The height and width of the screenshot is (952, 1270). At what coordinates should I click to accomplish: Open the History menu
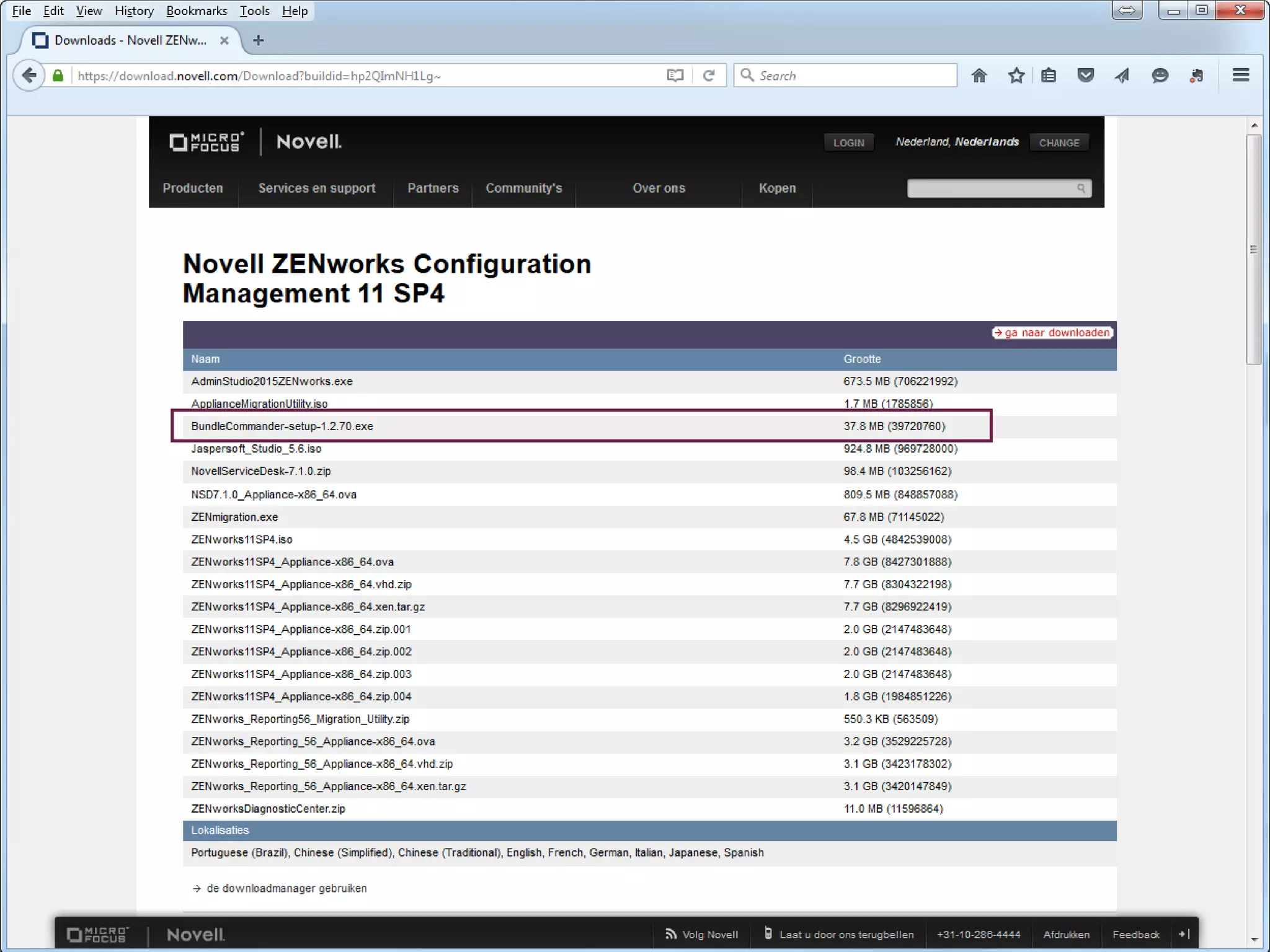pyautogui.click(x=134, y=11)
